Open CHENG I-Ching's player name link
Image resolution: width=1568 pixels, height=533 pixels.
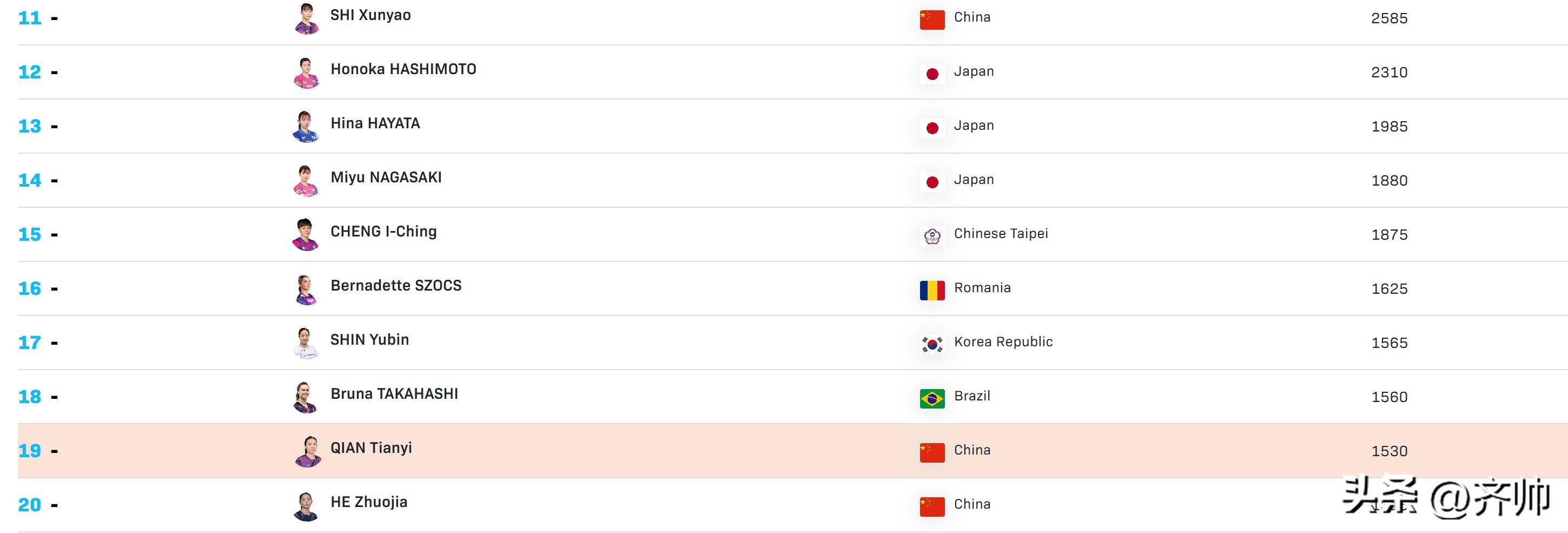383,232
